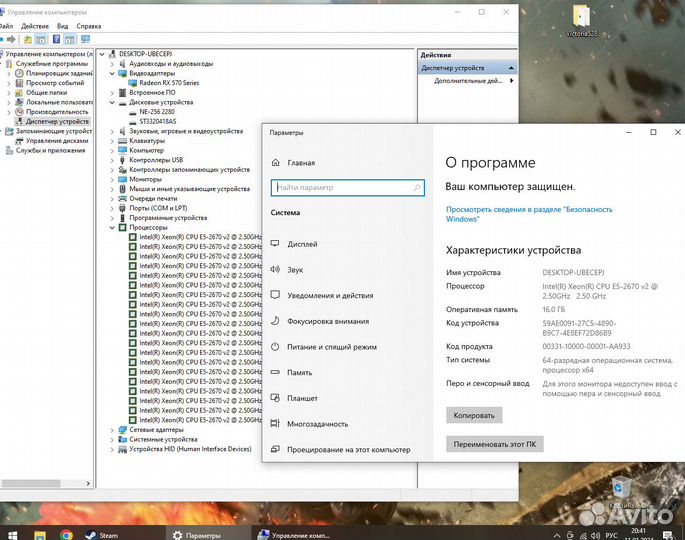Select Управление дисками in left tree
The width and height of the screenshot is (685, 540).
tap(57, 141)
